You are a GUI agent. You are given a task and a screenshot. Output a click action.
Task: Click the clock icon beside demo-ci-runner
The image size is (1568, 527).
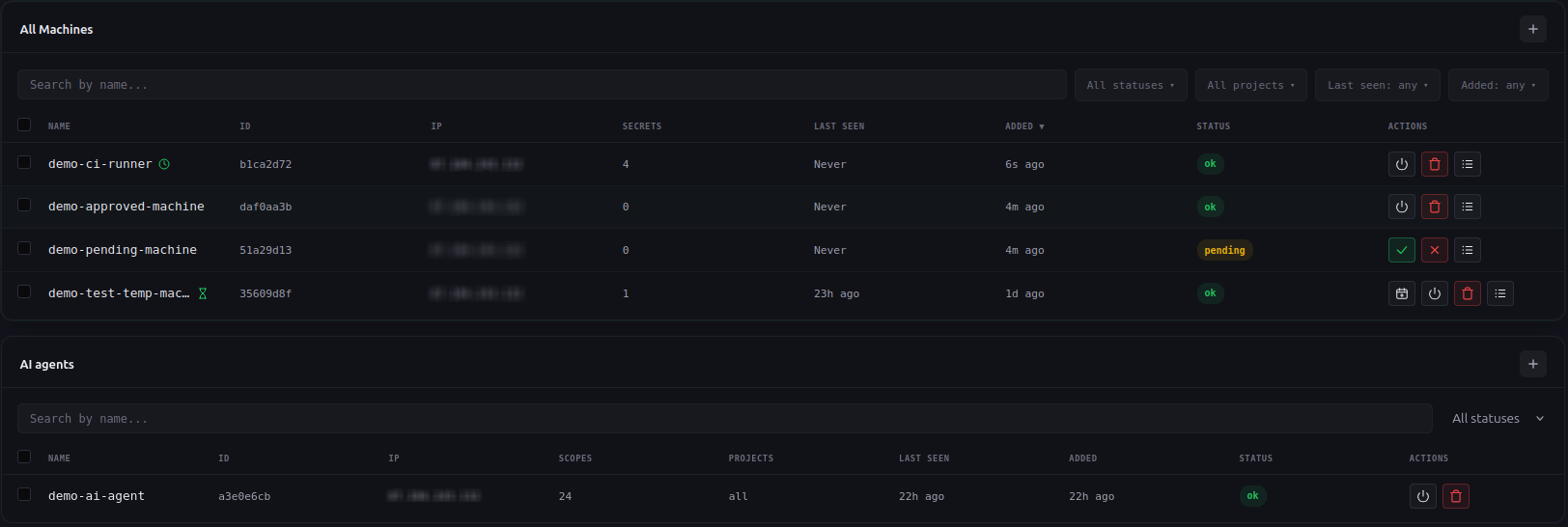(x=164, y=164)
